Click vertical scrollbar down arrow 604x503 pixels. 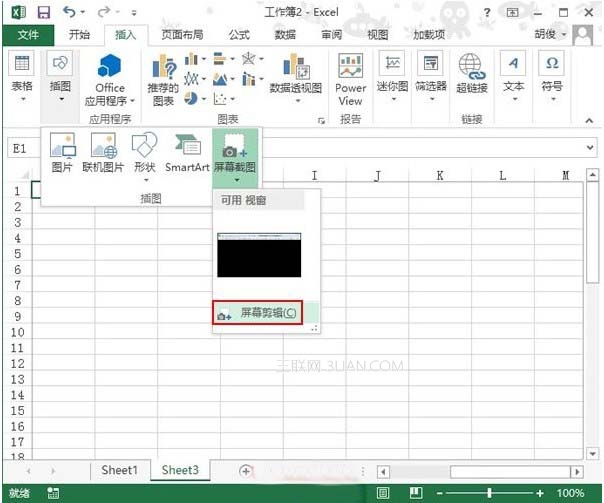[x=592, y=454]
